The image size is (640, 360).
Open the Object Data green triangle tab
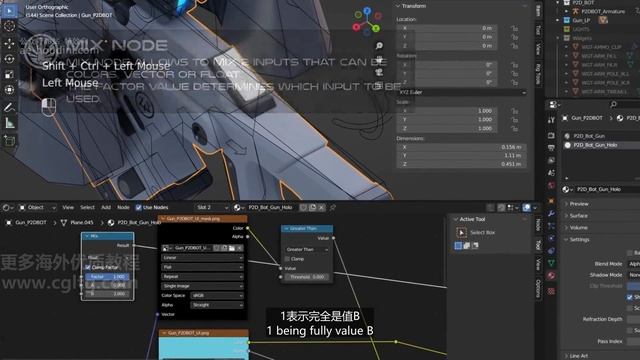(551, 263)
